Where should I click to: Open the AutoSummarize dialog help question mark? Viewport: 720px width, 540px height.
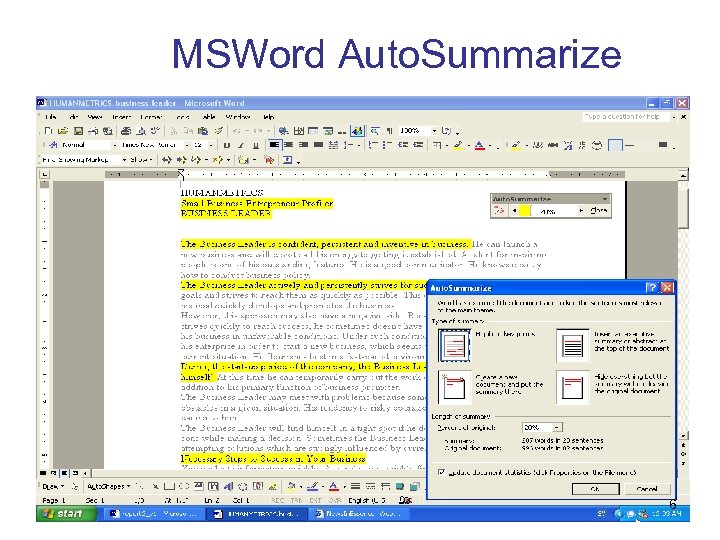point(651,288)
